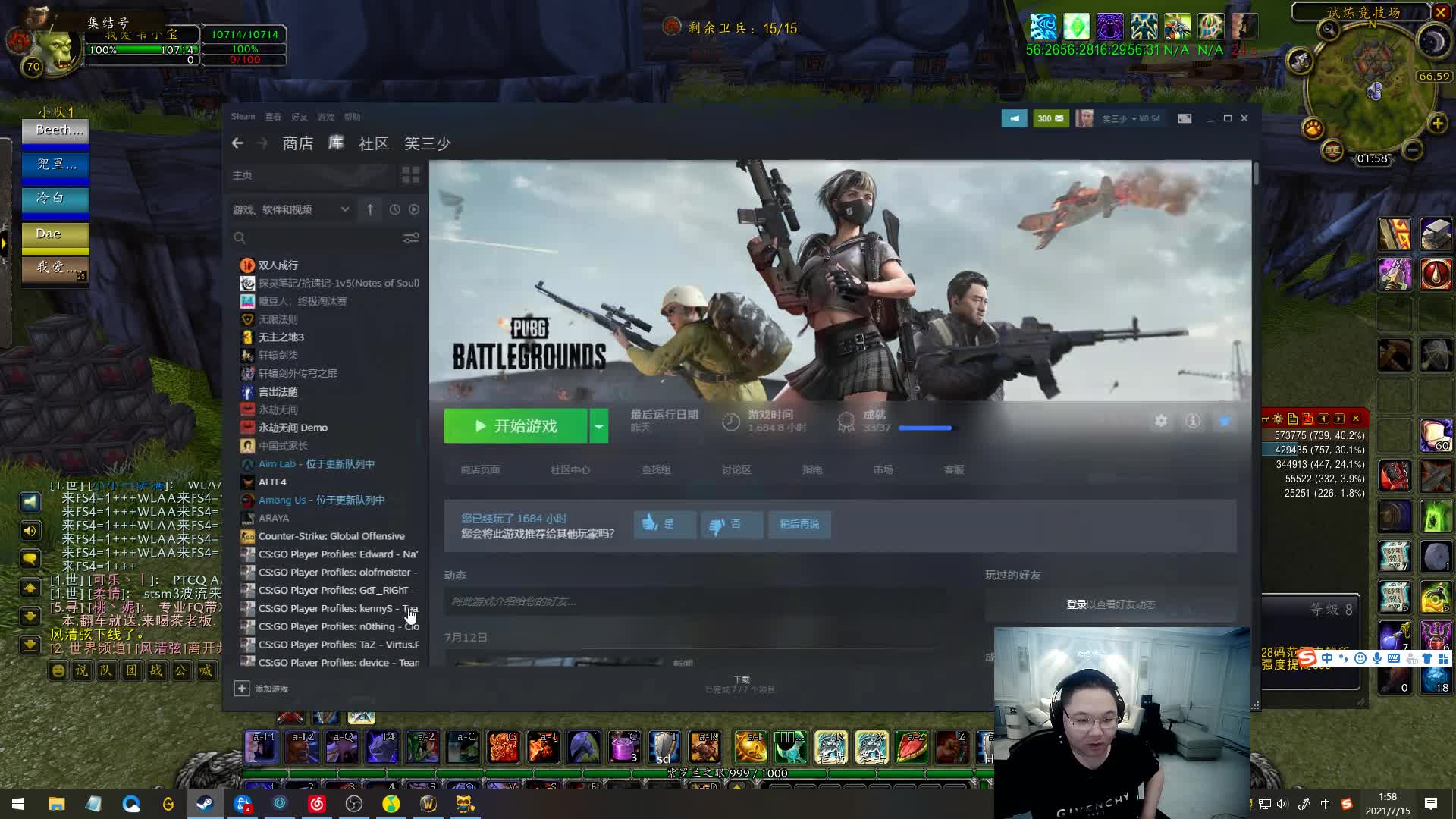Zoom in the WoW minimap with plus
This screenshot has height=819, width=1456.
tap(1437, 124)
